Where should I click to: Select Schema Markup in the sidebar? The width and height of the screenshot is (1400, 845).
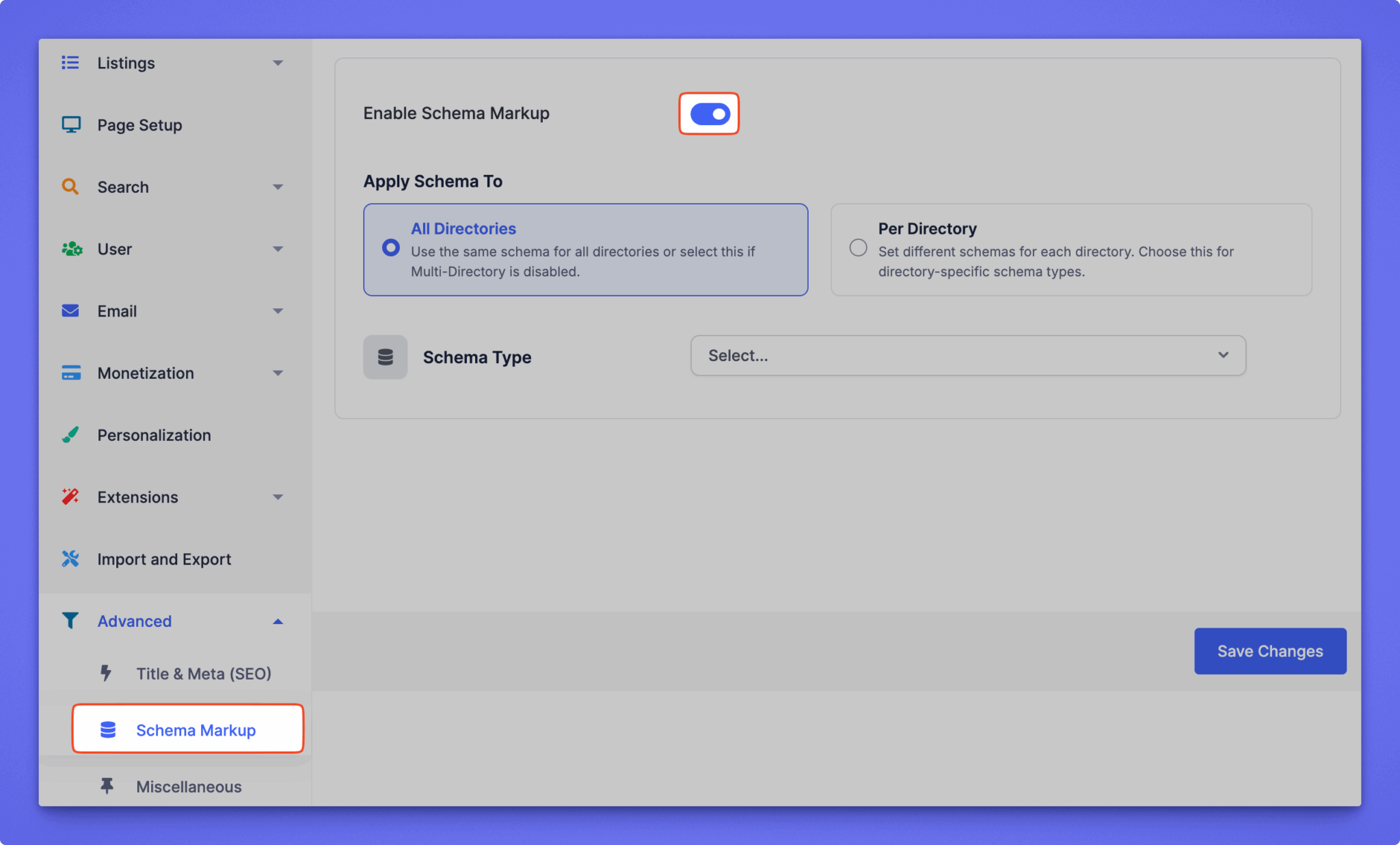(196, 730)
